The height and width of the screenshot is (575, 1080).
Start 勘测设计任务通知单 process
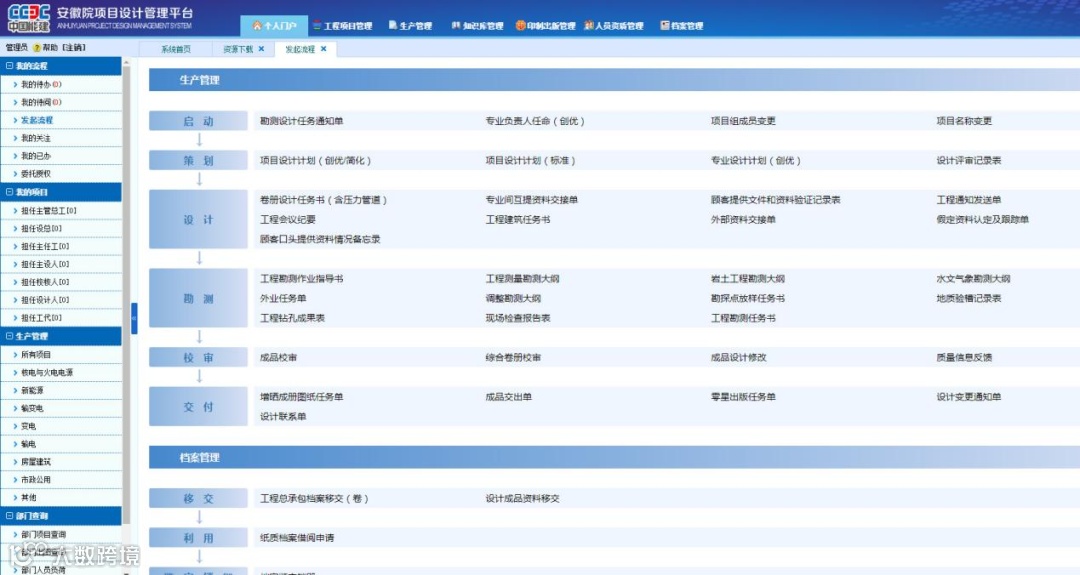301,121
